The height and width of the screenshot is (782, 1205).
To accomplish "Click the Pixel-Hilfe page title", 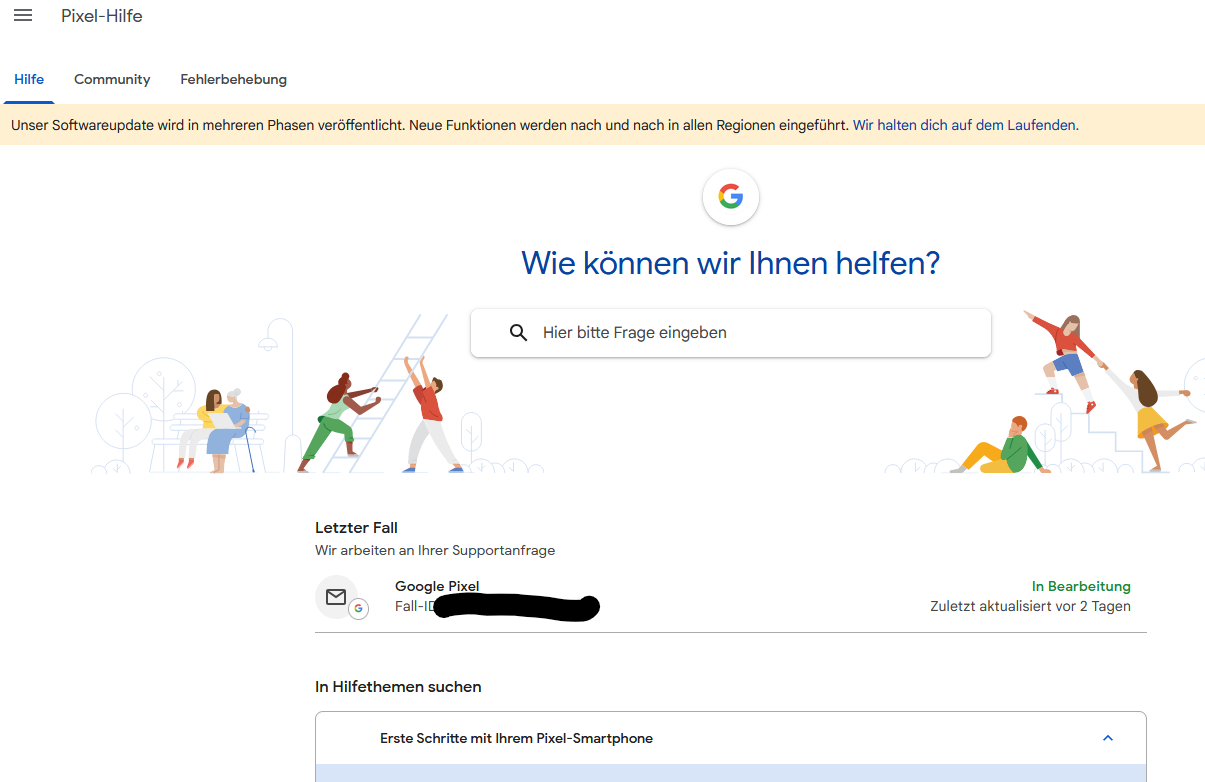I will click(x=102, y=16).
